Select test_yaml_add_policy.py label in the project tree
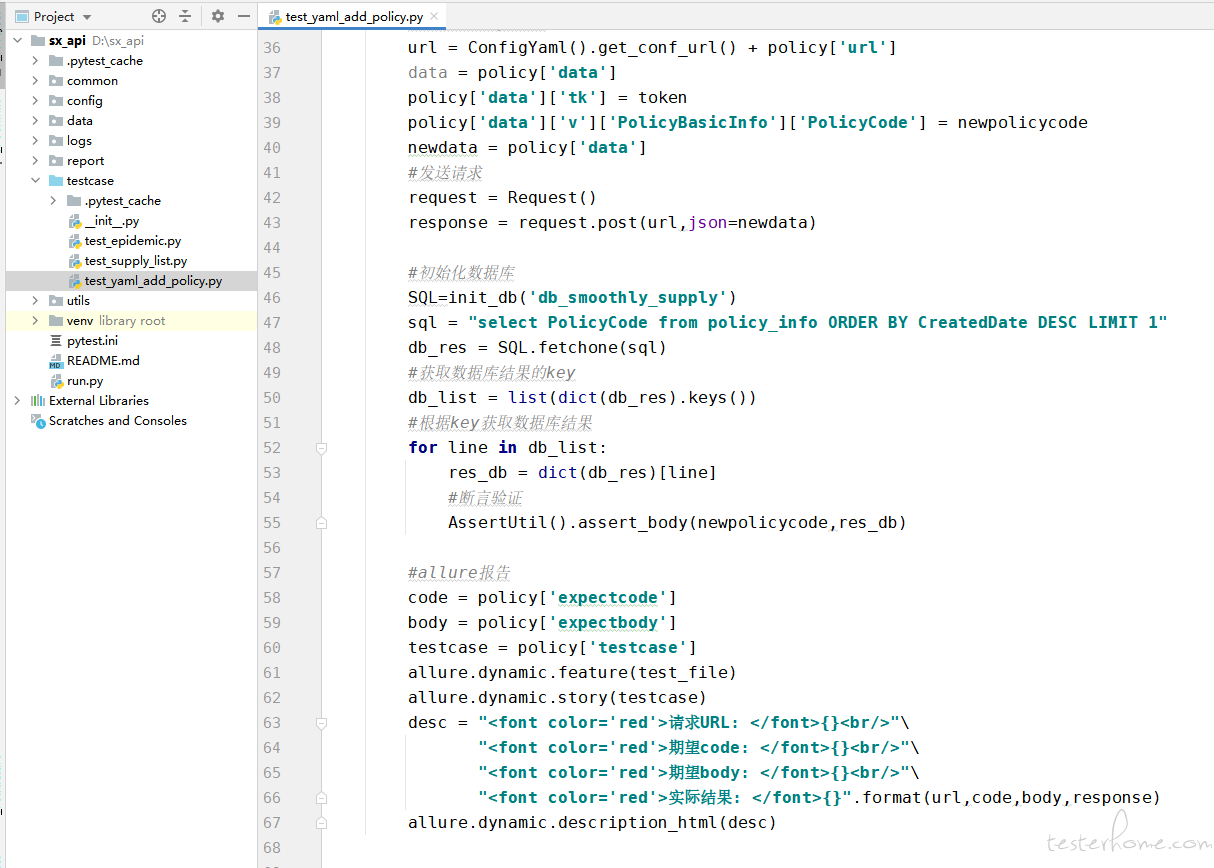This screenshot has width=1214, height=868. pyautogui.click(x=153, y=281)
